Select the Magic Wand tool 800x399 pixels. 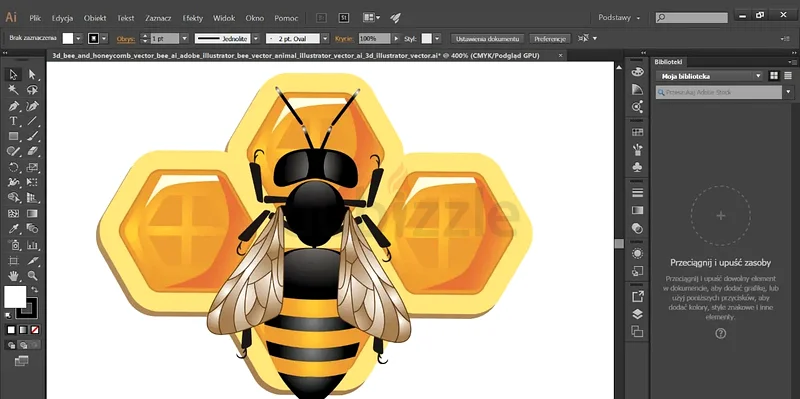(x=13, y=90)
